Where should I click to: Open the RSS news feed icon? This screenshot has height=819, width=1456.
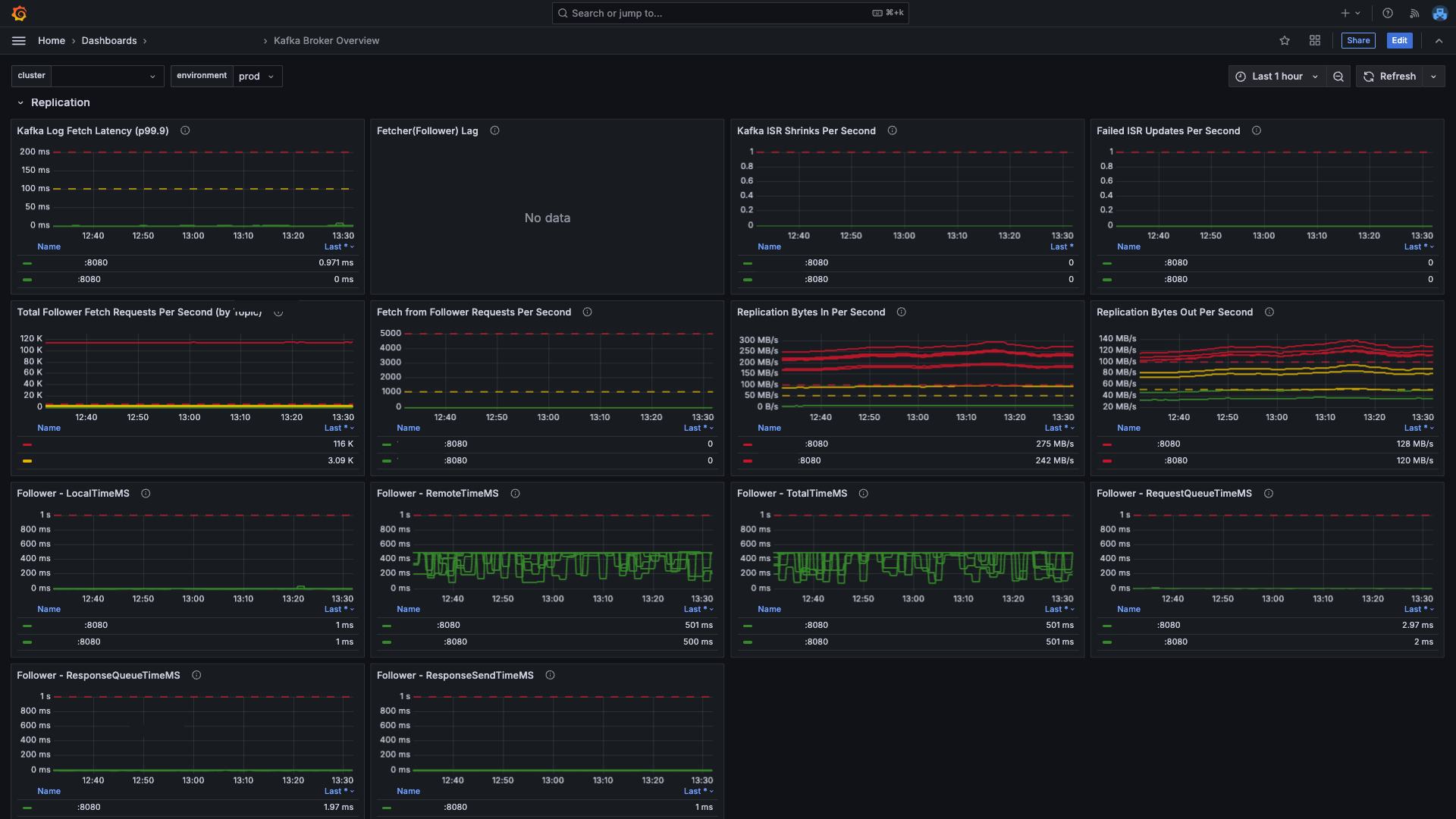coord(1414,13)
